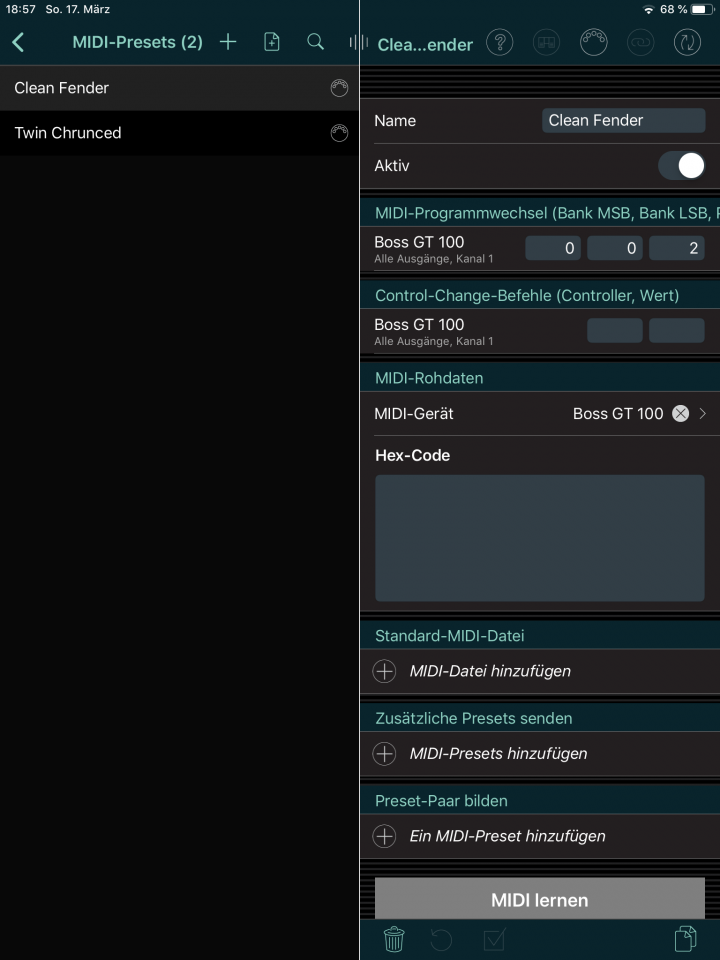Tap the keyboard layout icon in toolbar
The width and height of the screenshot is (720, 960).
pos(546,42)
